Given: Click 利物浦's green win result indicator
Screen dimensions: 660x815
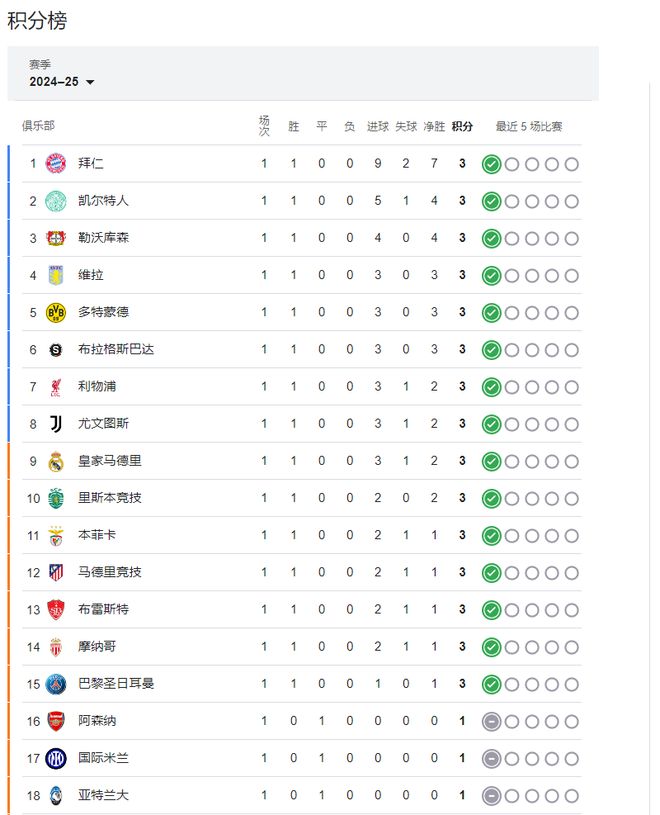Looking at the screenshot, I should [x=491, y=387].
